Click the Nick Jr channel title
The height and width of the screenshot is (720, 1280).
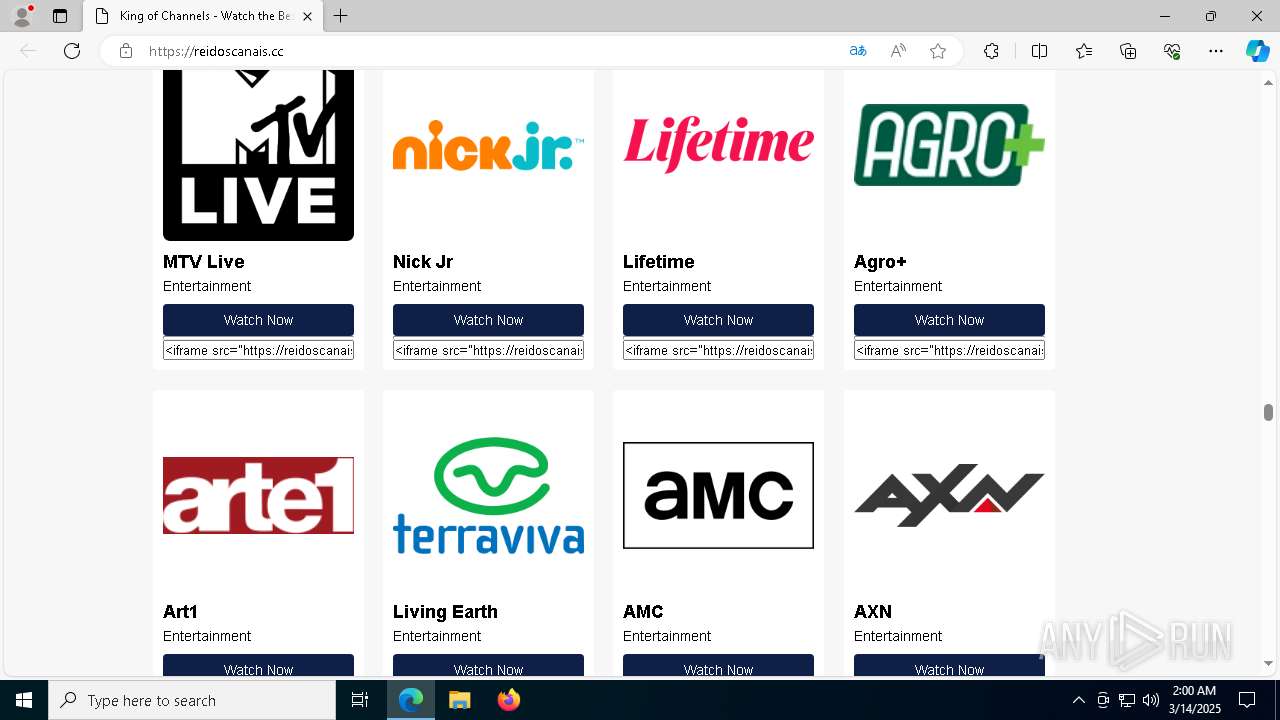[x=423, y=262]
